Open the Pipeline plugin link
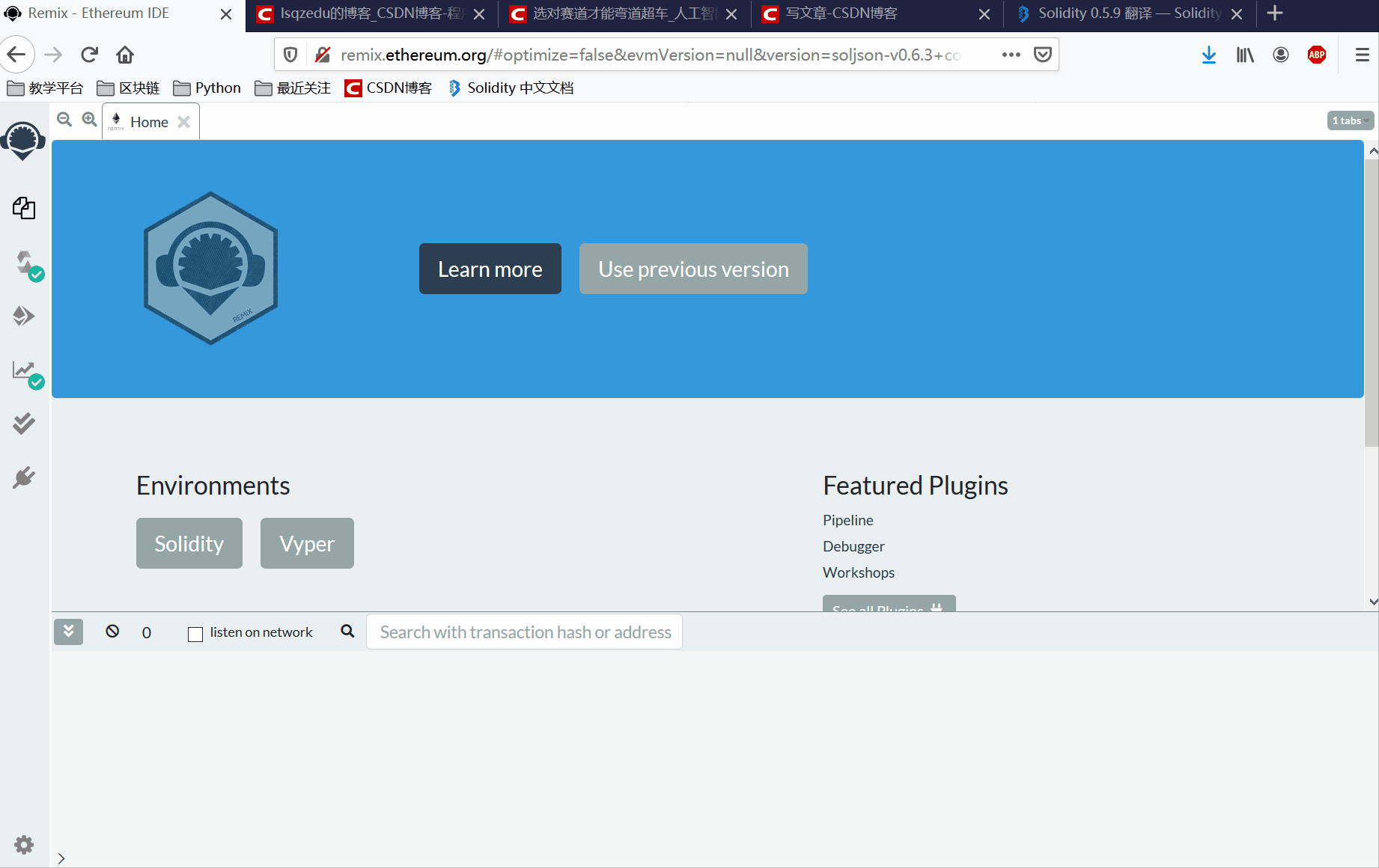The height and width of the screenshot is (868, 1379). 847,520
